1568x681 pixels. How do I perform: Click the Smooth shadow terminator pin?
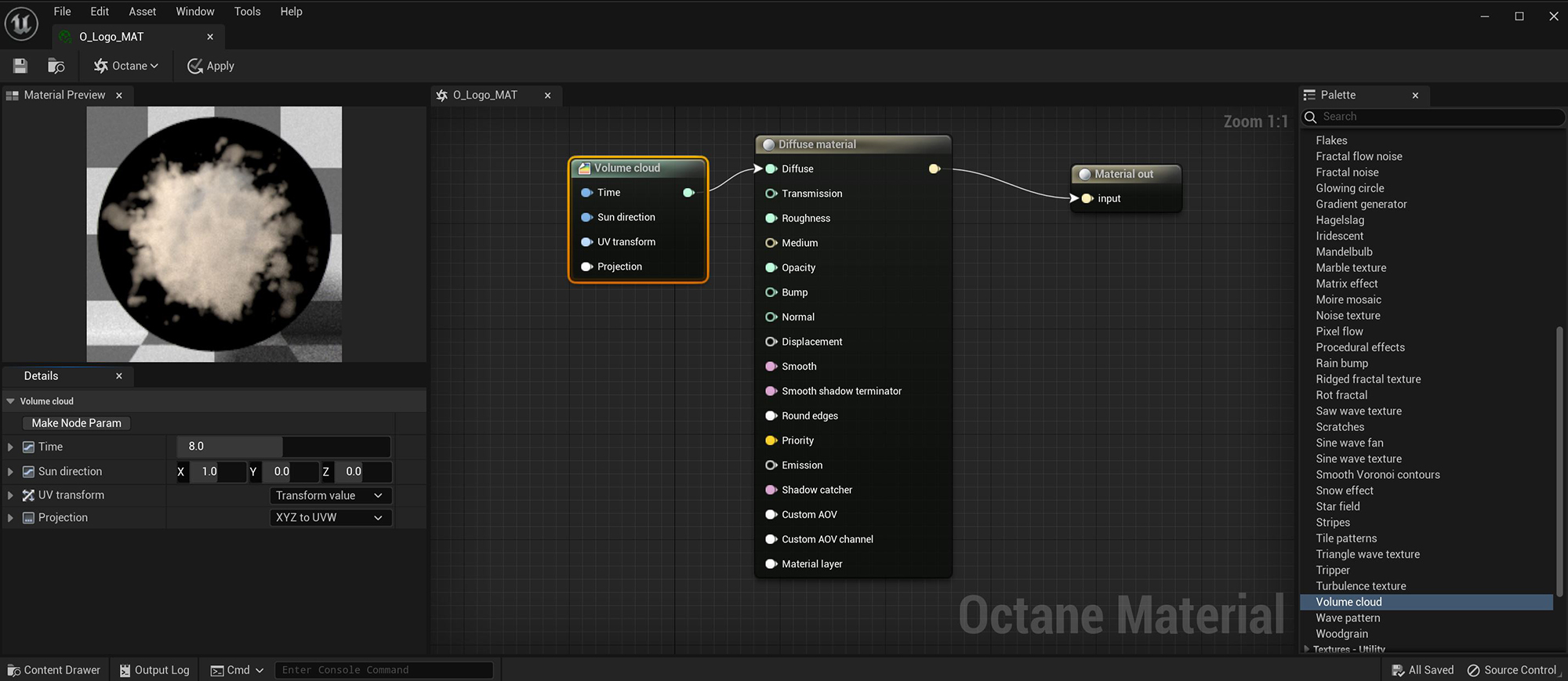tap(771, 391)
